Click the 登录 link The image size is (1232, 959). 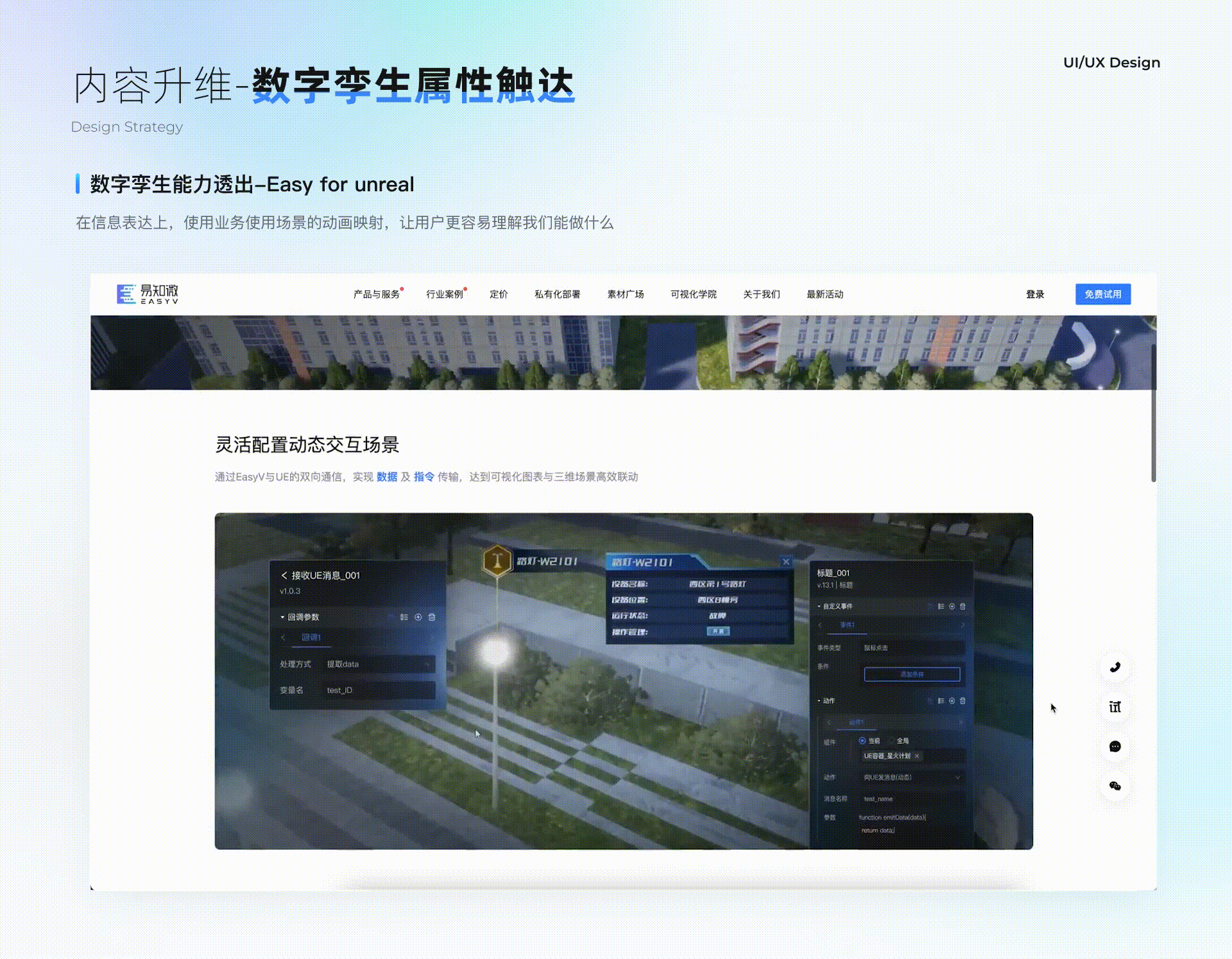pyautogui.click(x=1035, y=294)
